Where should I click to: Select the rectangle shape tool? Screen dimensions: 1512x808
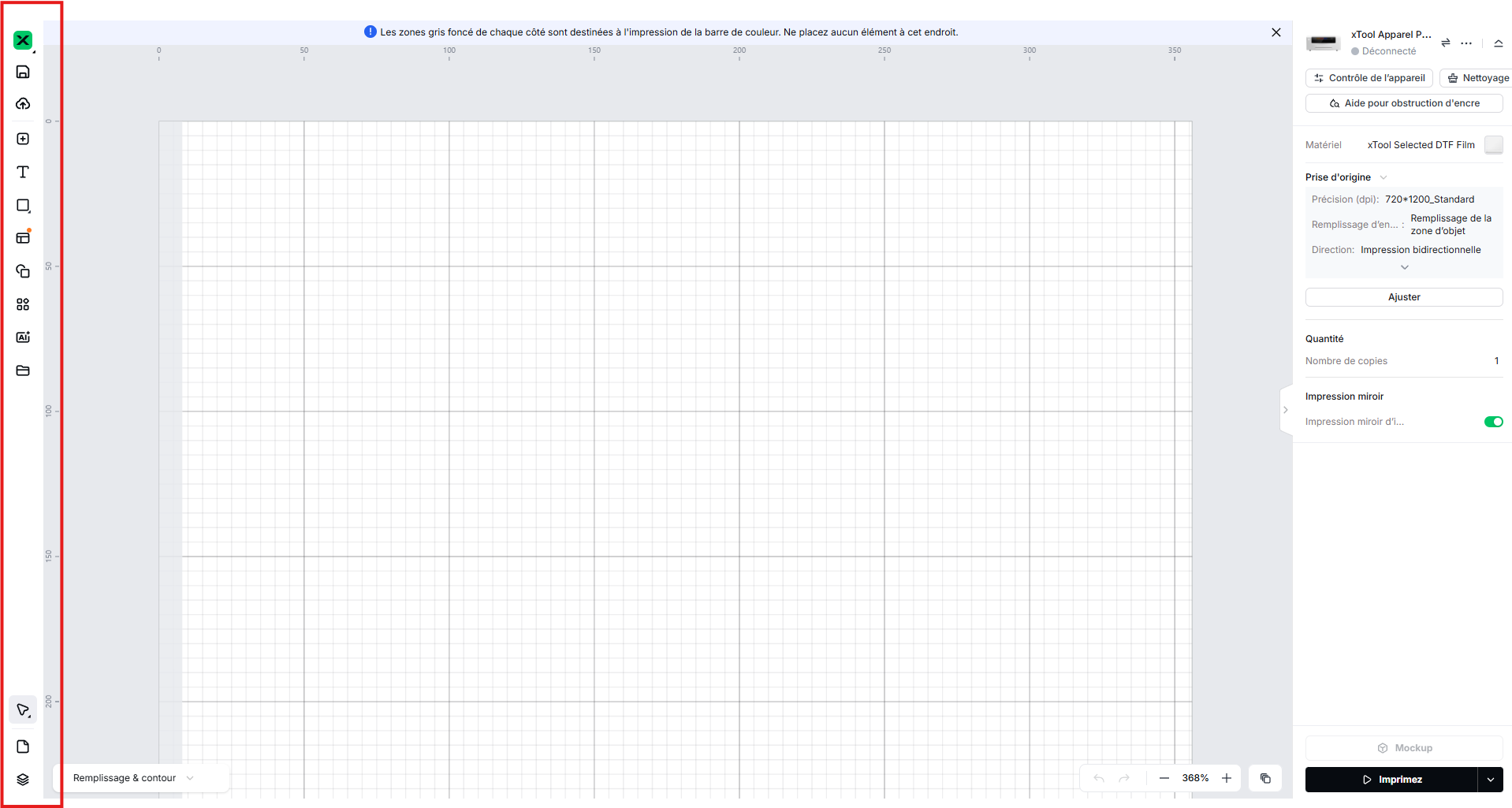coord(23,205)
